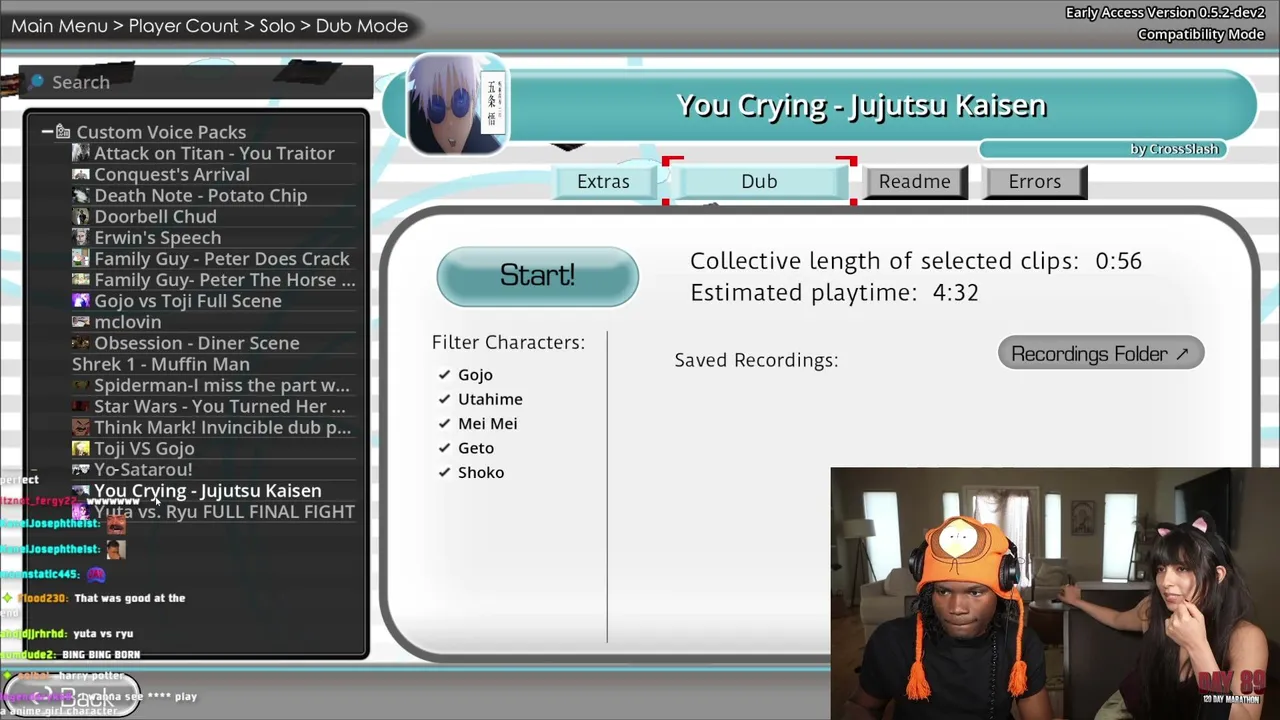Select the Toji VS Gojo pack
1280x720 pixels.
pos(214,448)
